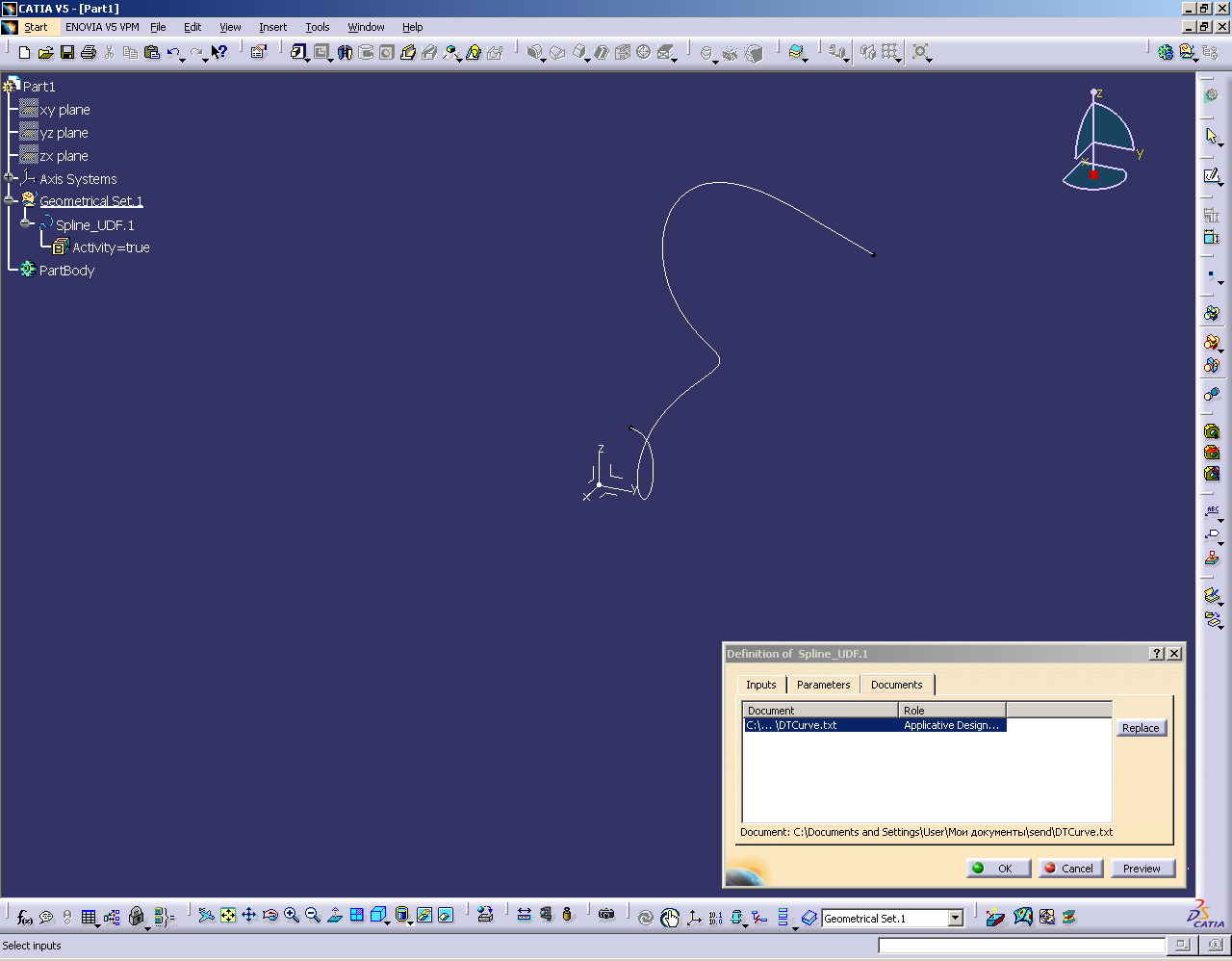The height and width of the screenshot is (961, 1232).
Task: Select yz plane in the tree
Action: (64, 133)
